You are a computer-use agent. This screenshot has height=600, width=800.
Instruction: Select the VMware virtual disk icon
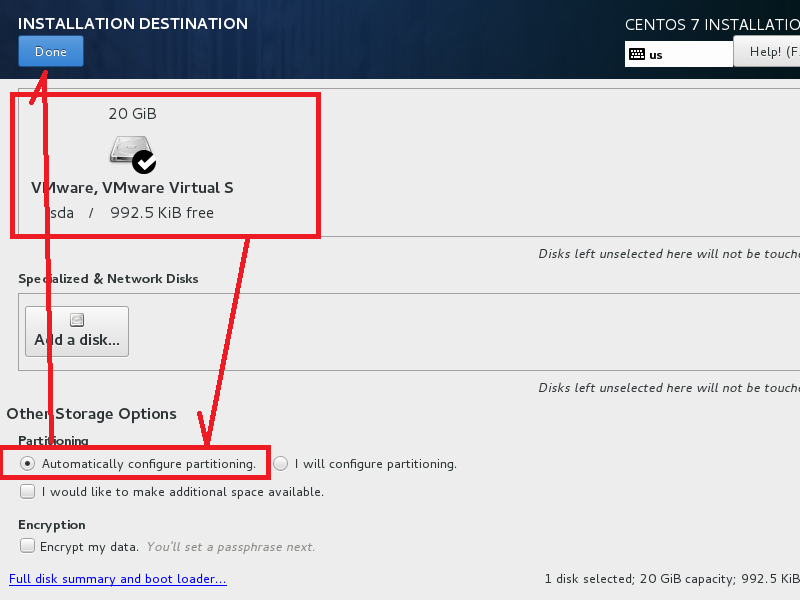point(133,154)
